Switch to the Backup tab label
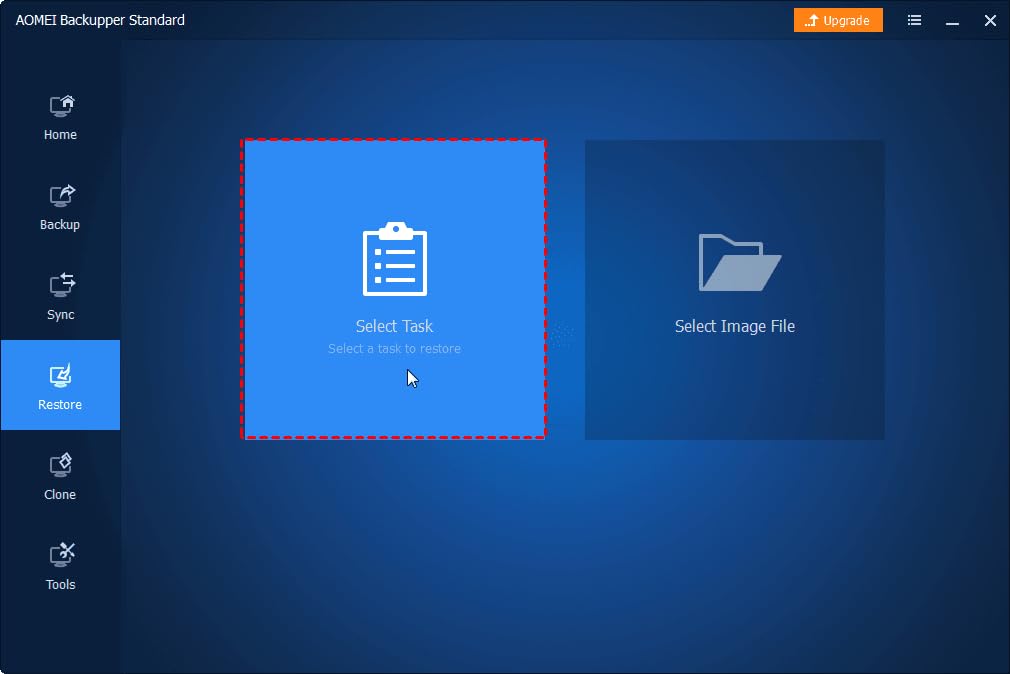Image resolution: width=1010 pixels, height=674 pixels. pos(60,225)
